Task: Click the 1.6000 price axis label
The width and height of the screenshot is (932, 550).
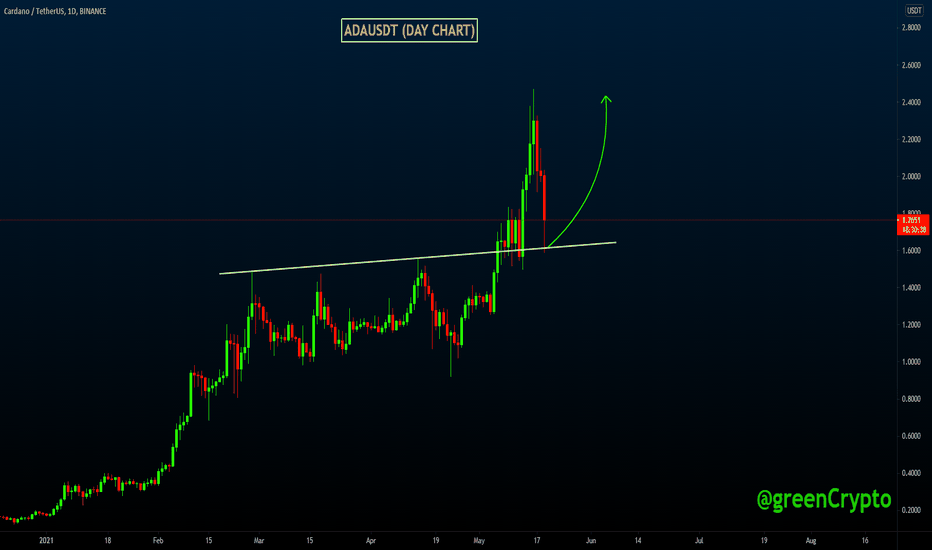Action: coord(911,251)
